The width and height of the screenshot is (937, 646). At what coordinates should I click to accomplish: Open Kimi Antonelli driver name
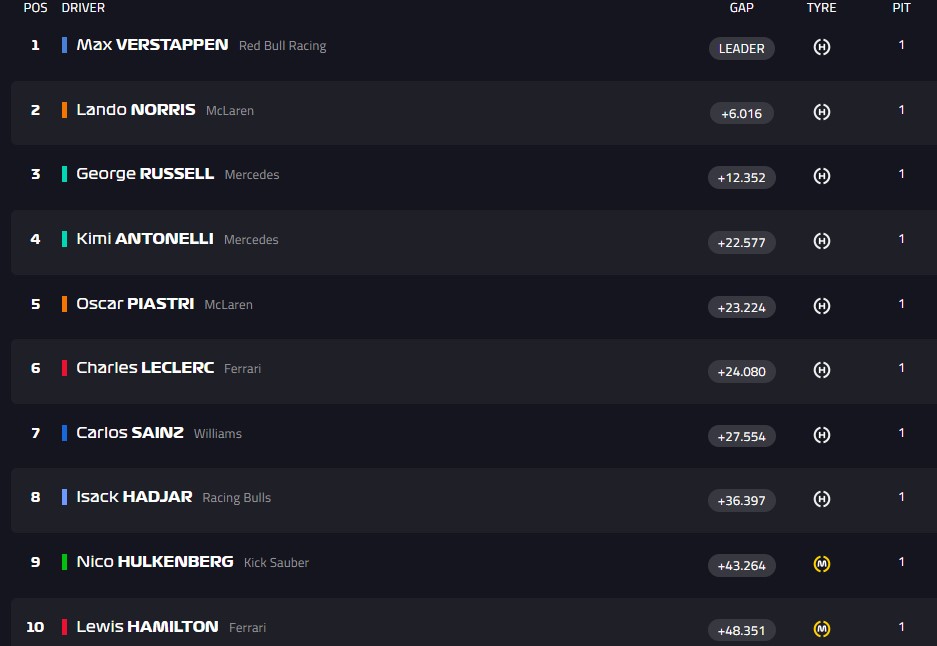coord(145,239)
